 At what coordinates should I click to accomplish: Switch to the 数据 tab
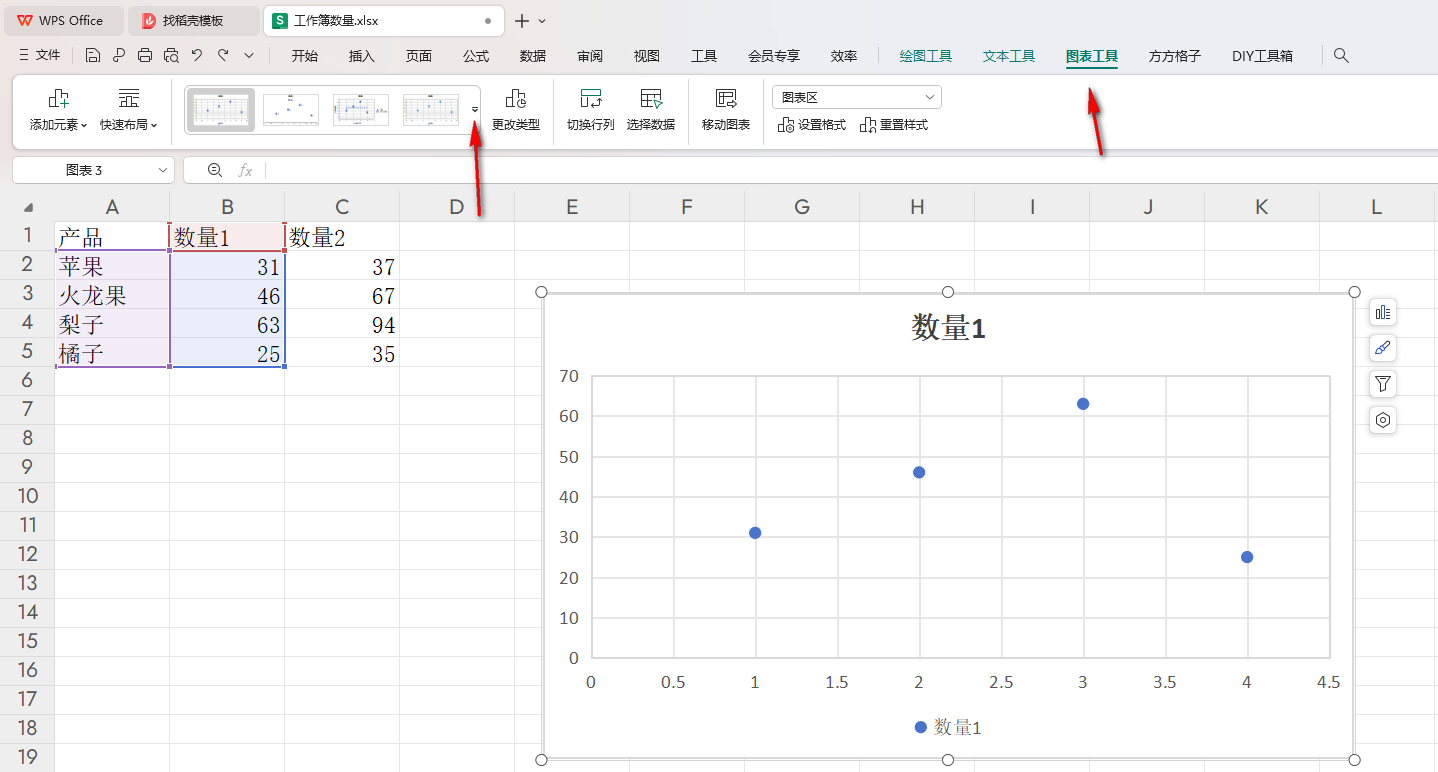click(533, 56)
